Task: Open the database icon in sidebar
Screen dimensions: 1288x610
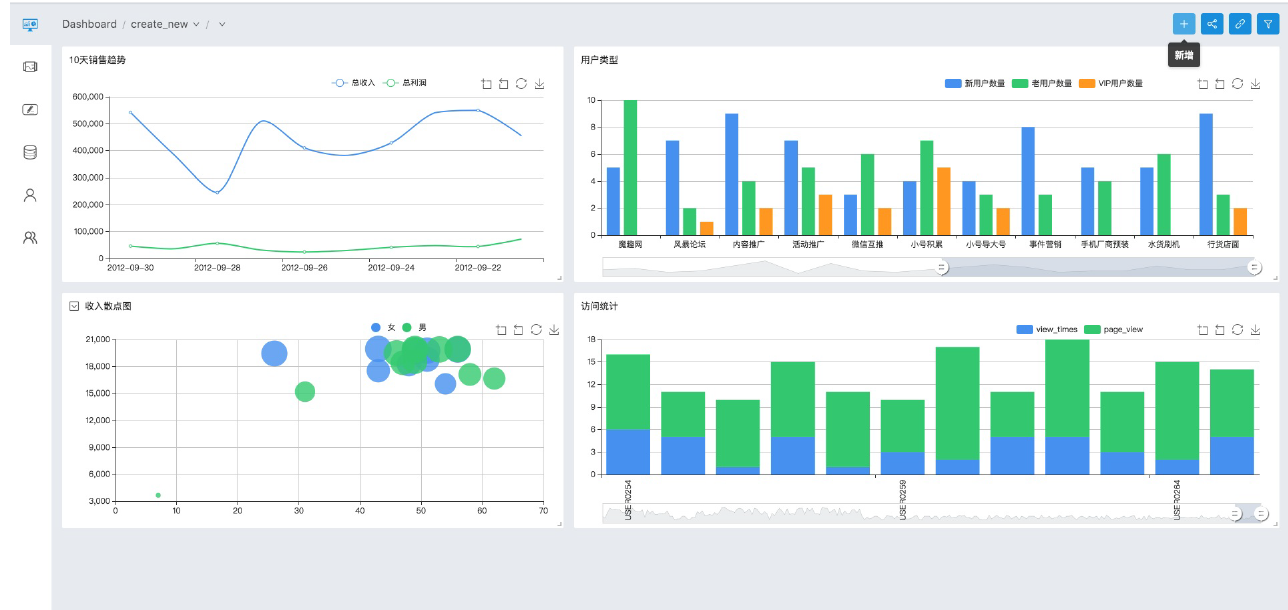Action: [x=30, y=152]
